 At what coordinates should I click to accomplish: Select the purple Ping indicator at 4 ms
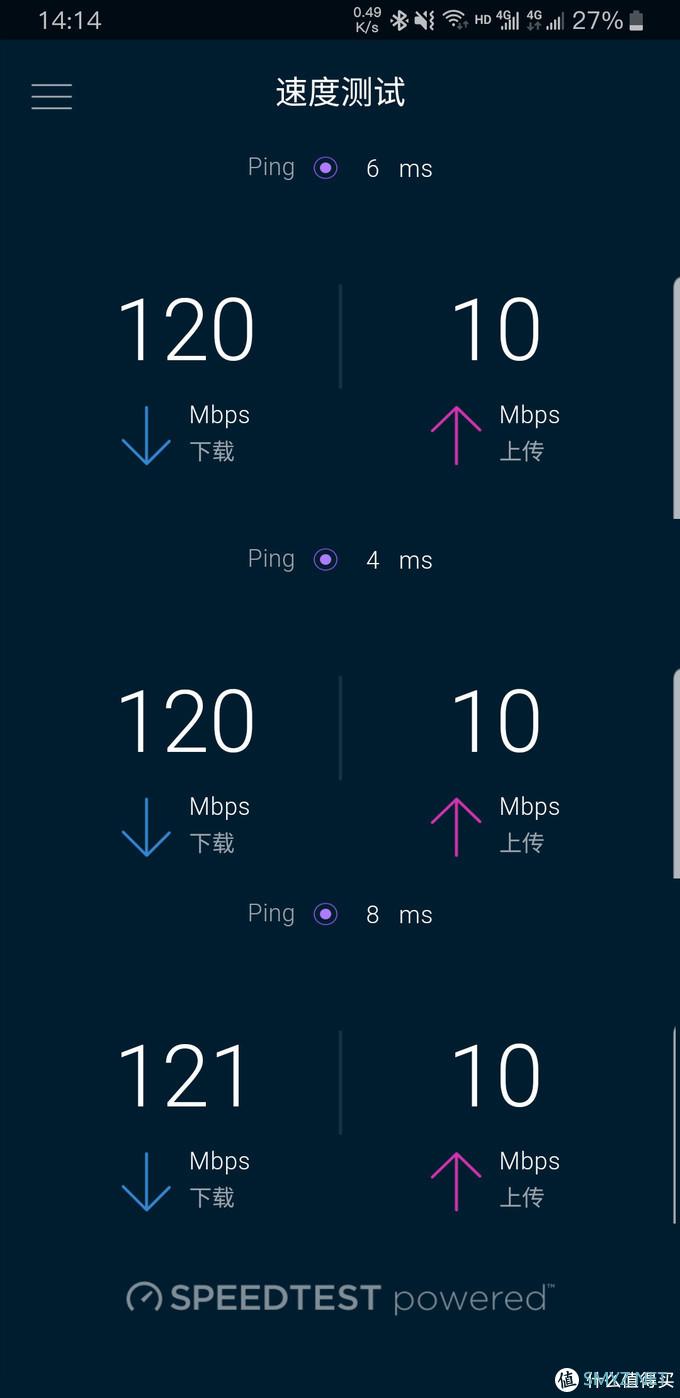[x=325, y=560]
